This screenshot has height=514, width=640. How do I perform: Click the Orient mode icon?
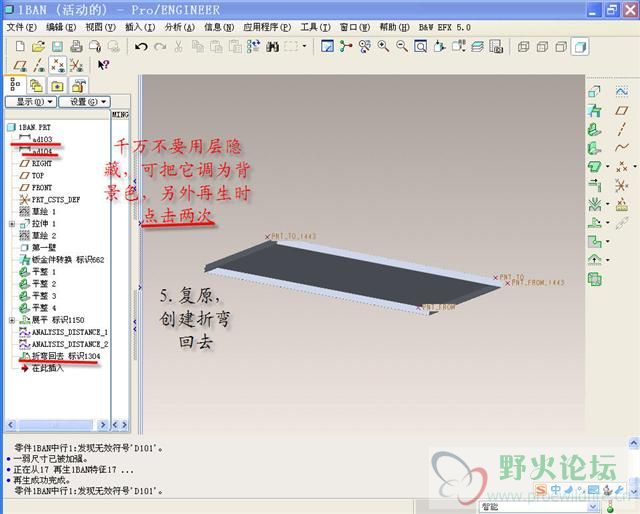[x=364, y=46]
